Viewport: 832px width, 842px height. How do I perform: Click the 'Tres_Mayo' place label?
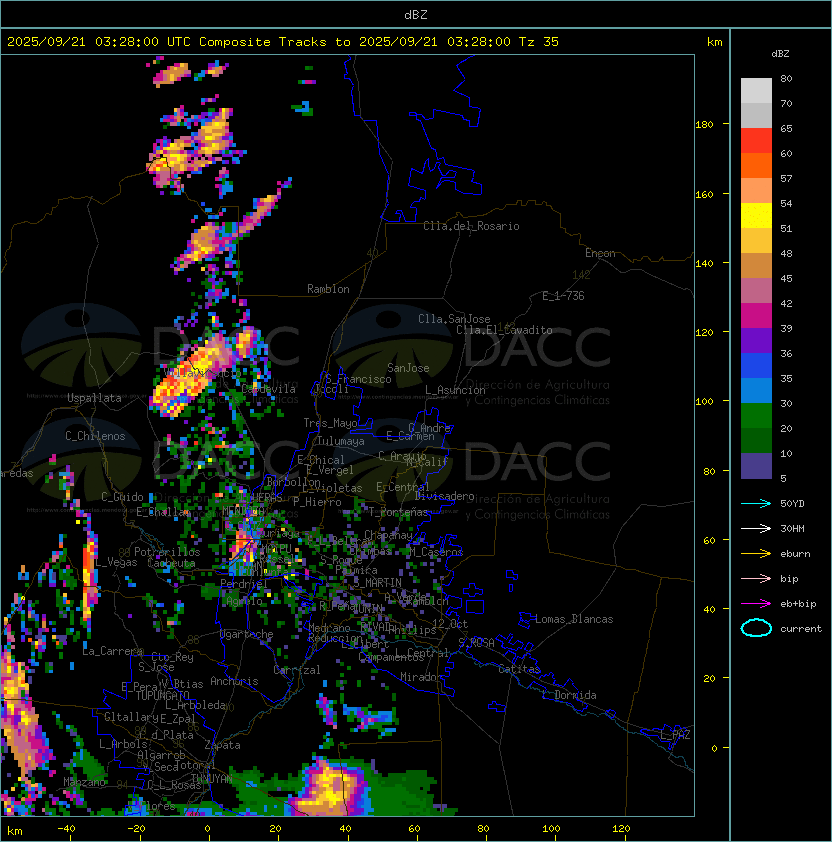tap(330, 423)
